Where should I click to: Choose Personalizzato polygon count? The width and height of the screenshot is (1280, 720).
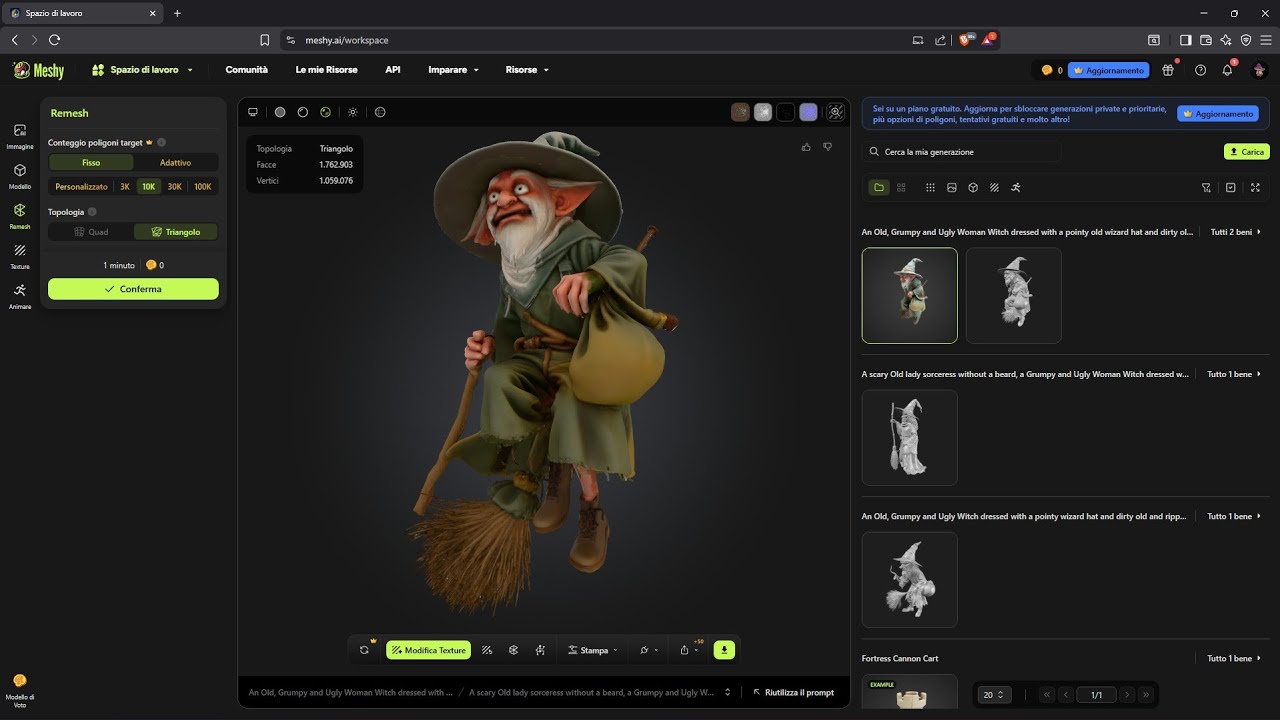click(81, 186)
